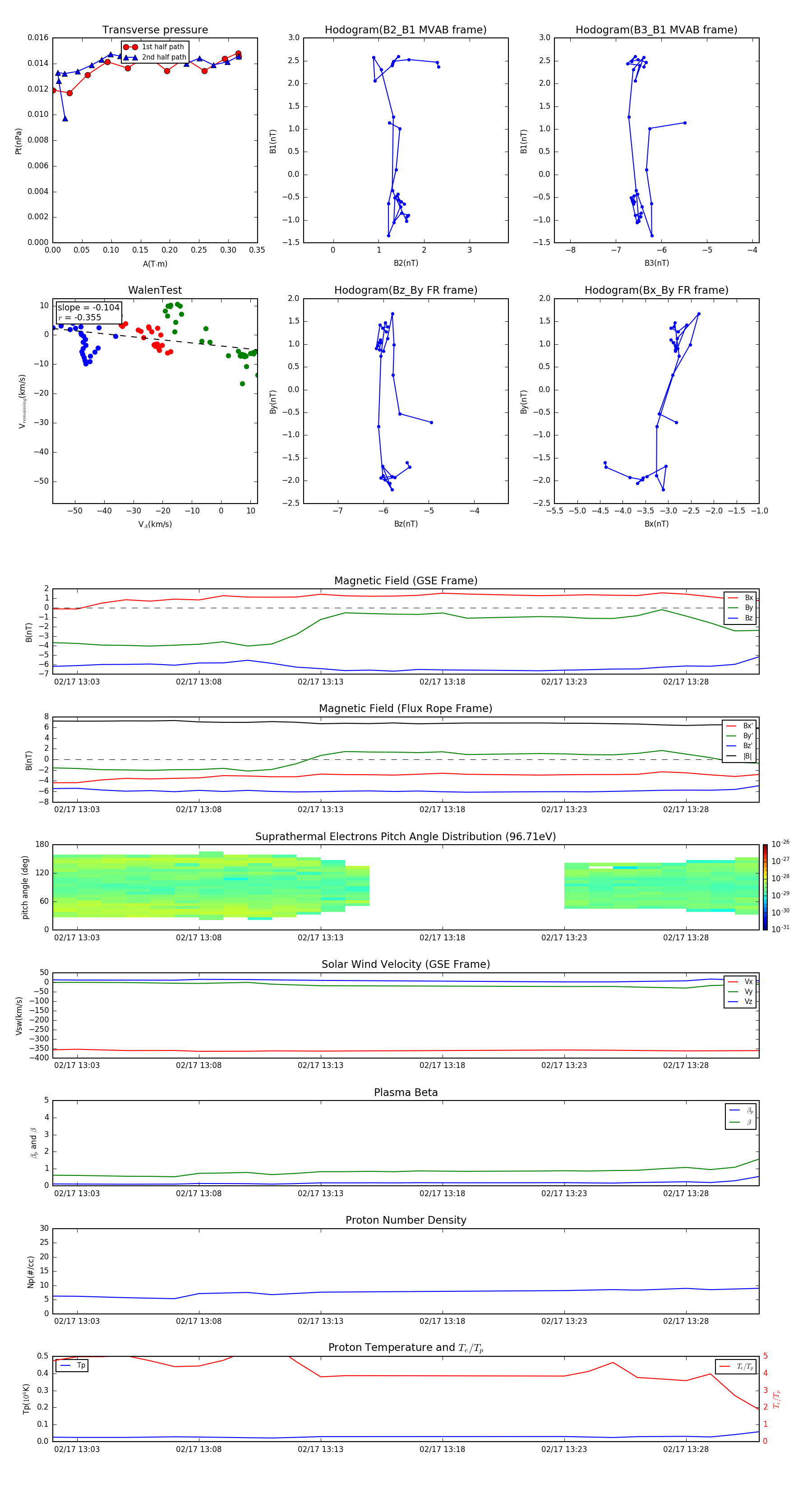The width and height of the screenshot is (812, 1489).
Task: Click the Hodogram(B2_B1 MVAB frame) title
Action: pyautogui.click(x=406, y=29)
